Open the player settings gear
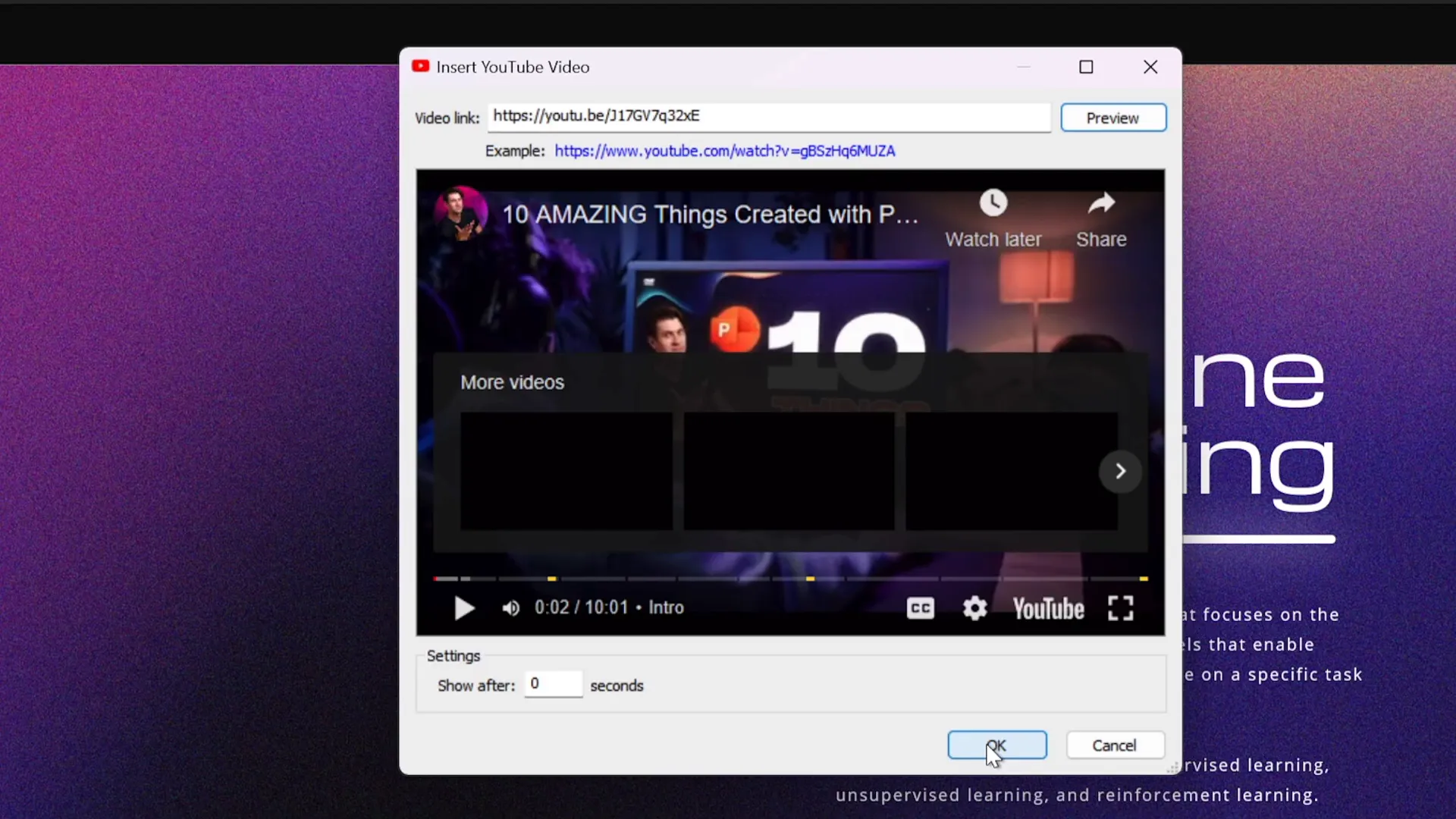Screen dimensions: 1456x819 (x=974, y=607)
